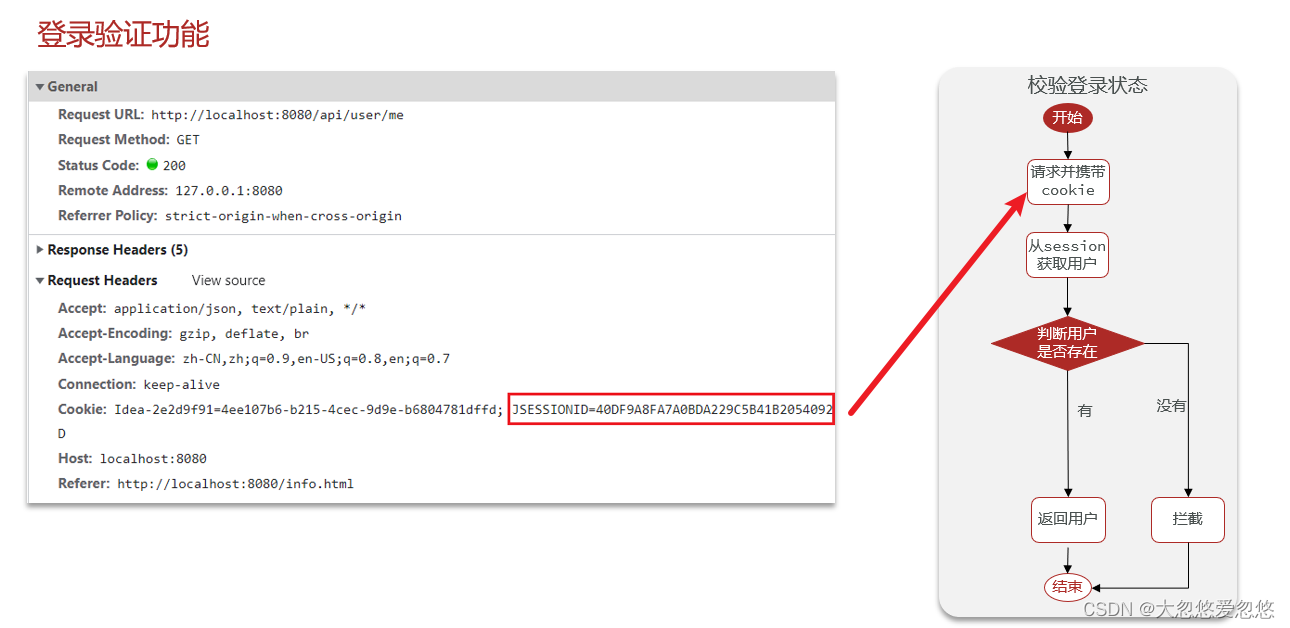Click the Connection keep-alive value

(181, 385)
